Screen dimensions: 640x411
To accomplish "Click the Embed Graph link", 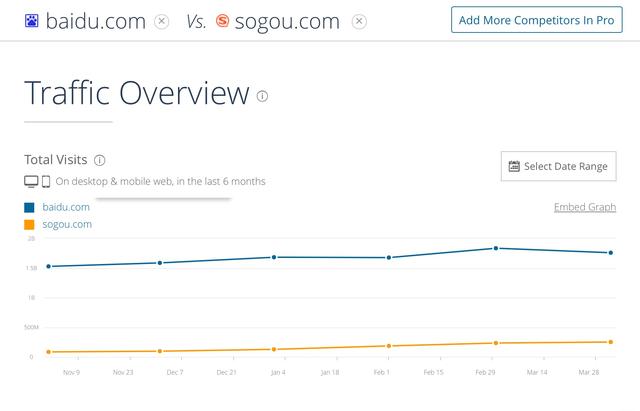I will (x=584, y=207).
